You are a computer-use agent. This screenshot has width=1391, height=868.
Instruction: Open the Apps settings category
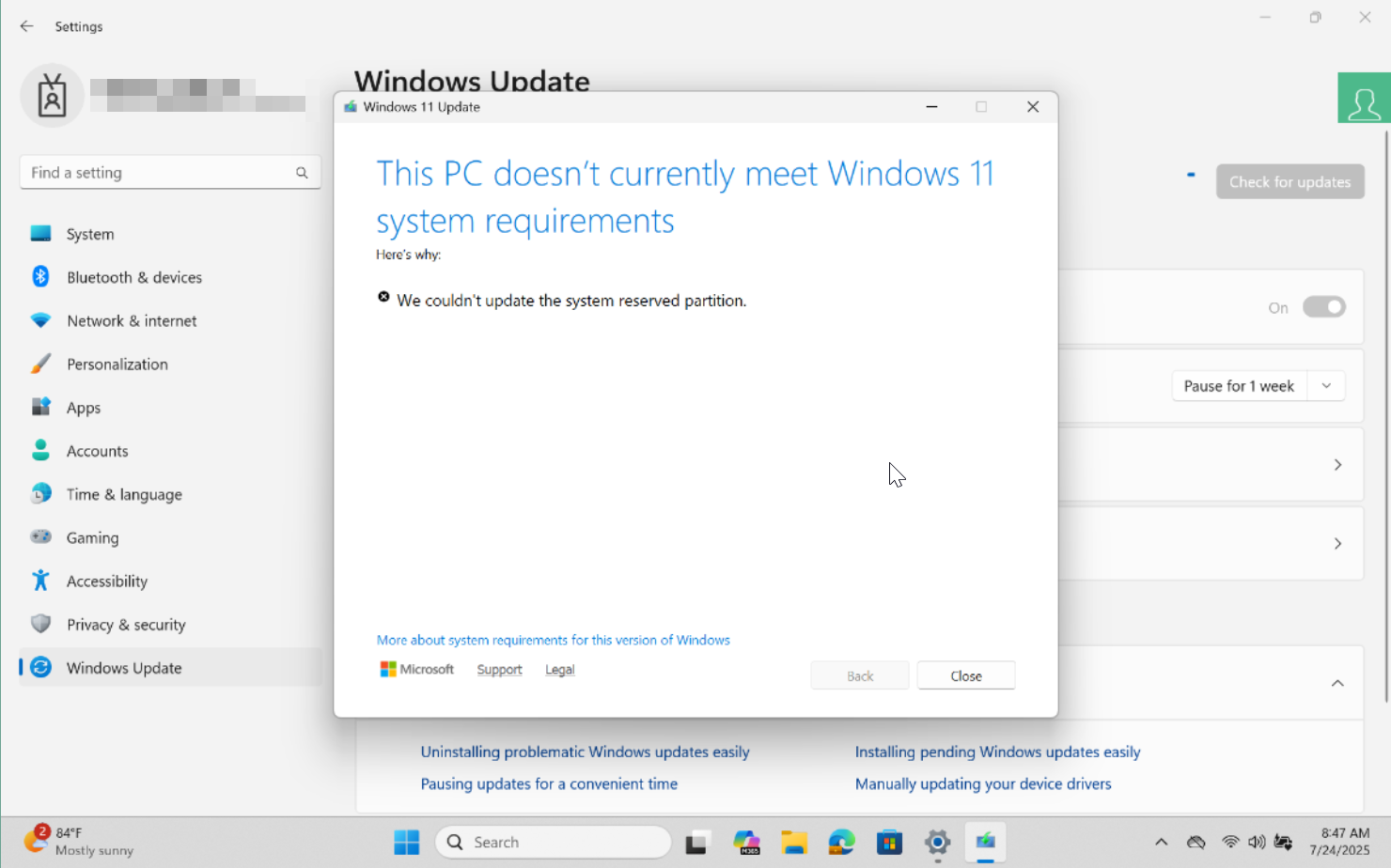[x=170, y=408]
